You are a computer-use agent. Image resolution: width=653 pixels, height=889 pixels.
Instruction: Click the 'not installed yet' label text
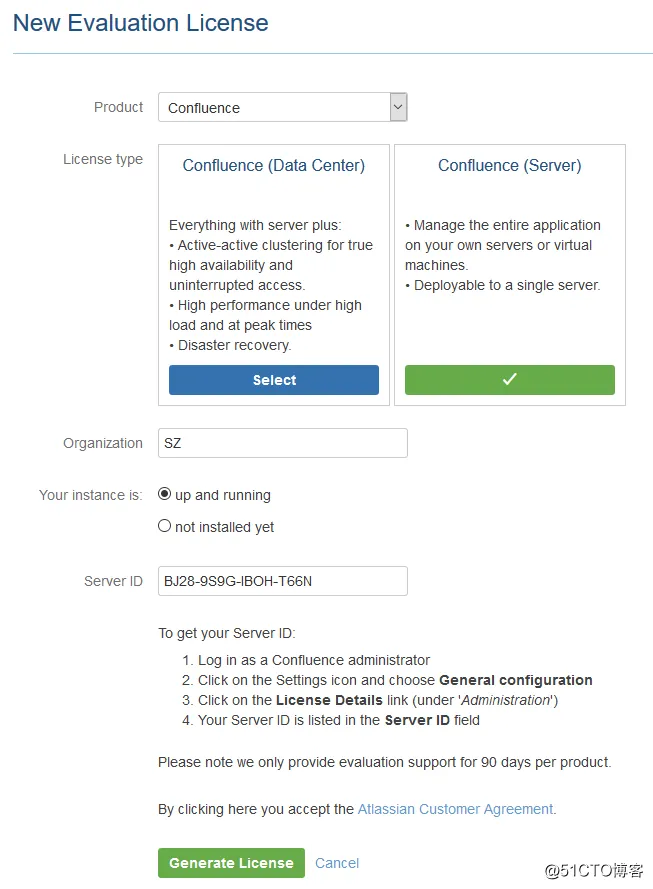tap(225, 527)
